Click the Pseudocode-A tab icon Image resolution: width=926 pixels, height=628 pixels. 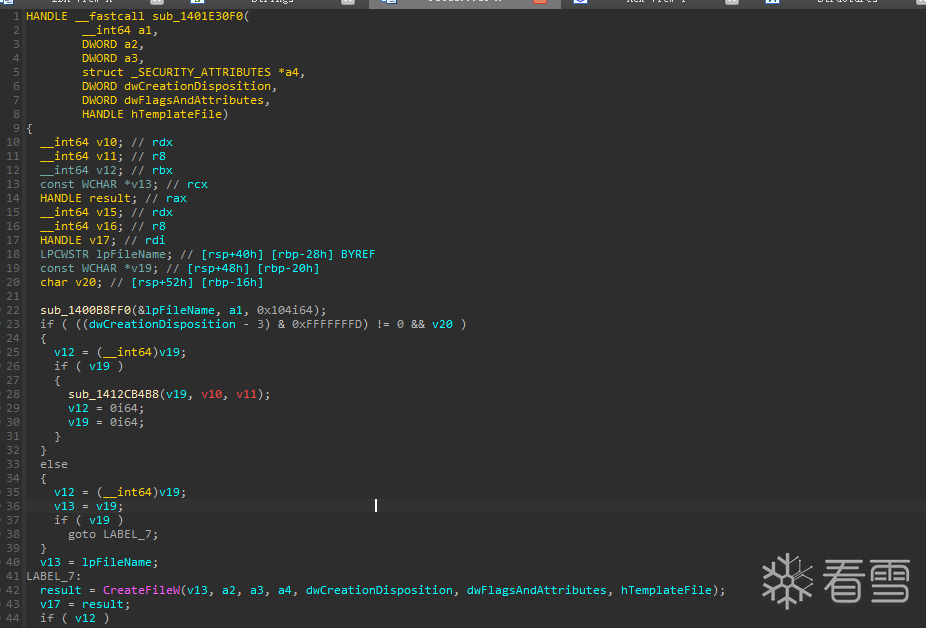point(389,2)
